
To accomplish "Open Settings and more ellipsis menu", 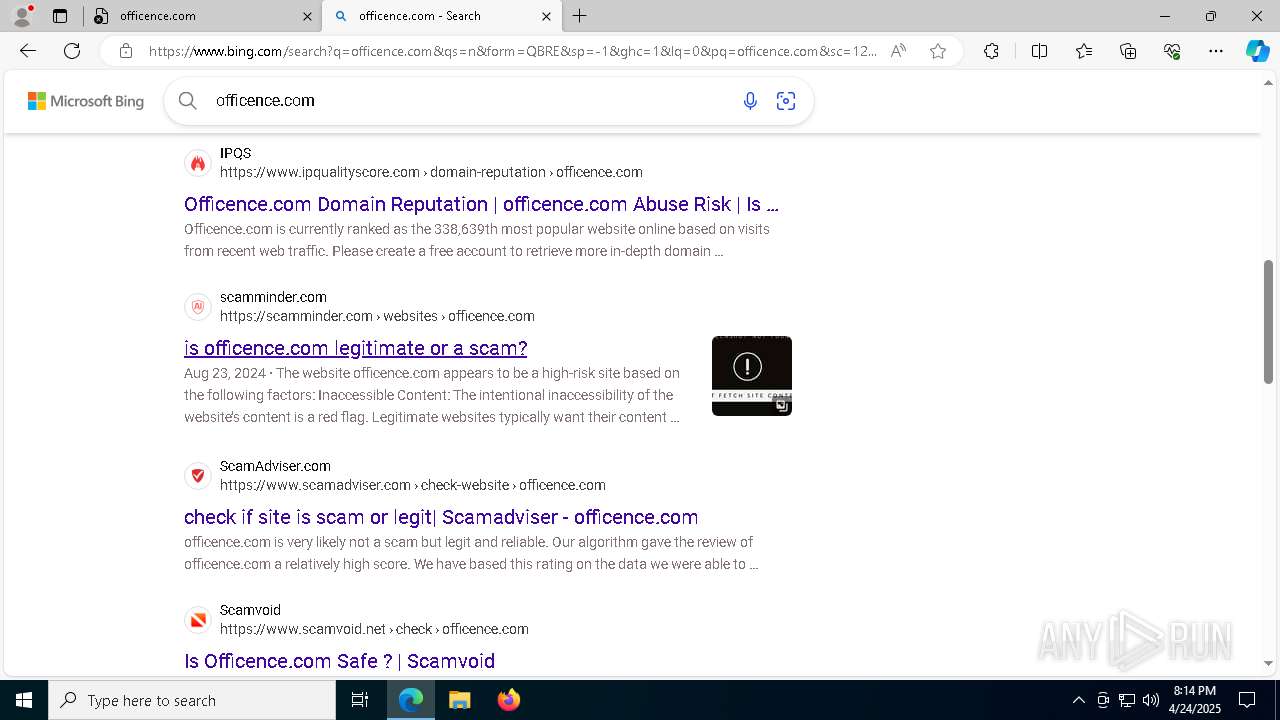I will coord(1216,51).
